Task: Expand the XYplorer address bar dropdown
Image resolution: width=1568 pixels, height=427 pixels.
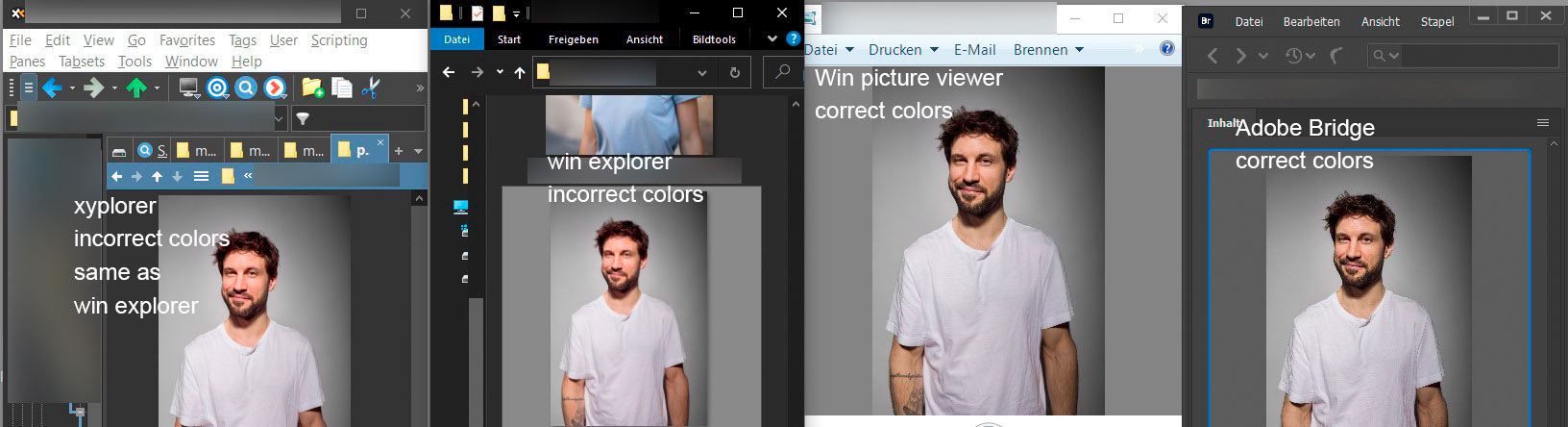Action: point(280,119)
